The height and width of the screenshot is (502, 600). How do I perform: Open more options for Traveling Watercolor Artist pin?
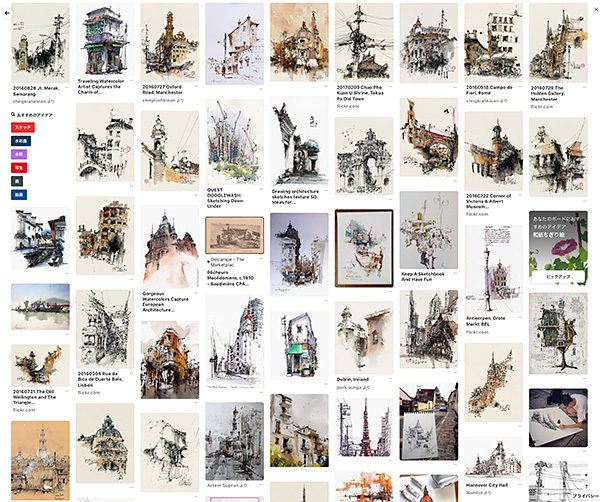[x=132, y=81]
